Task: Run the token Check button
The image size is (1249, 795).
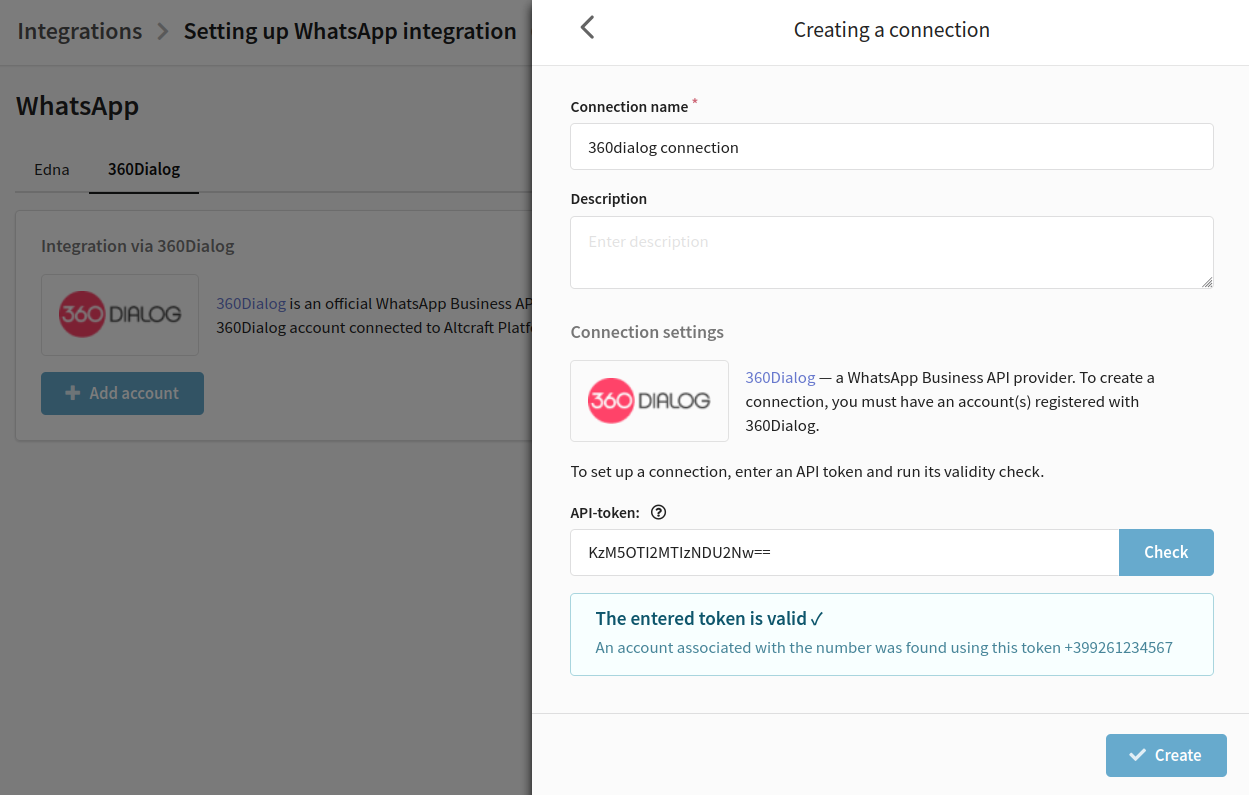Action: click(x=1166, y=552)
